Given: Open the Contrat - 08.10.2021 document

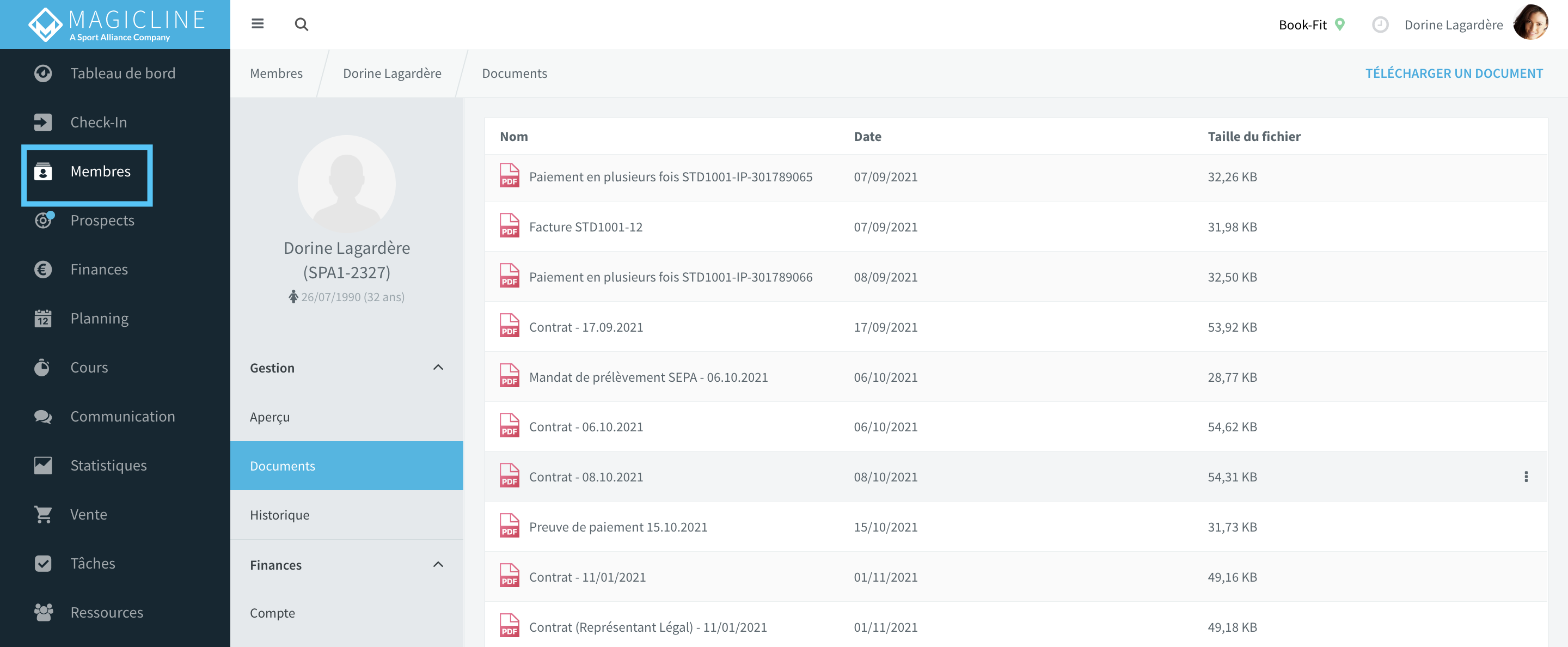Looking at the screenshot, I should [586, 477].
